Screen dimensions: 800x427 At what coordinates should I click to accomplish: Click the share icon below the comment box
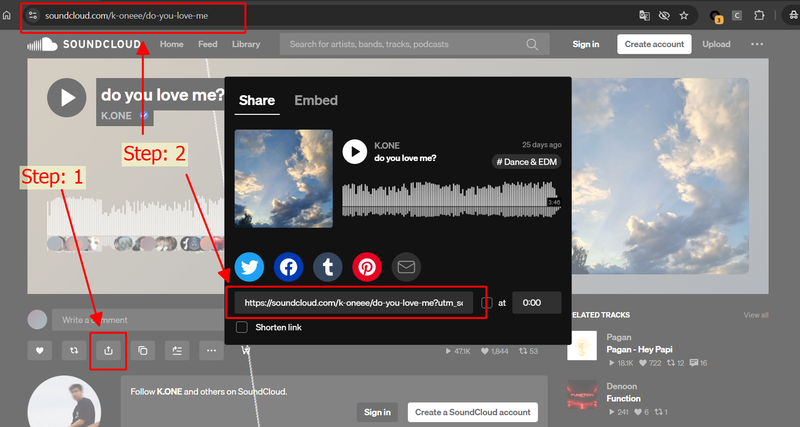108,350
